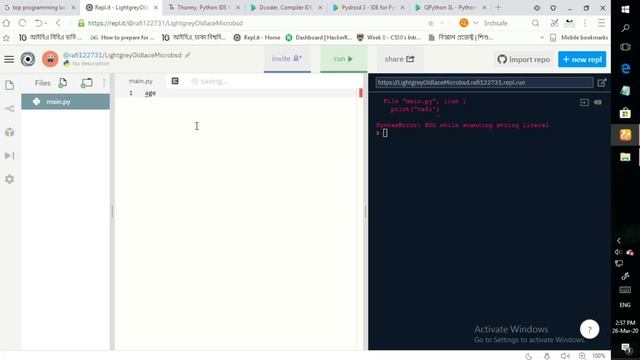Add a new file in the Files panel

[63, 83]
